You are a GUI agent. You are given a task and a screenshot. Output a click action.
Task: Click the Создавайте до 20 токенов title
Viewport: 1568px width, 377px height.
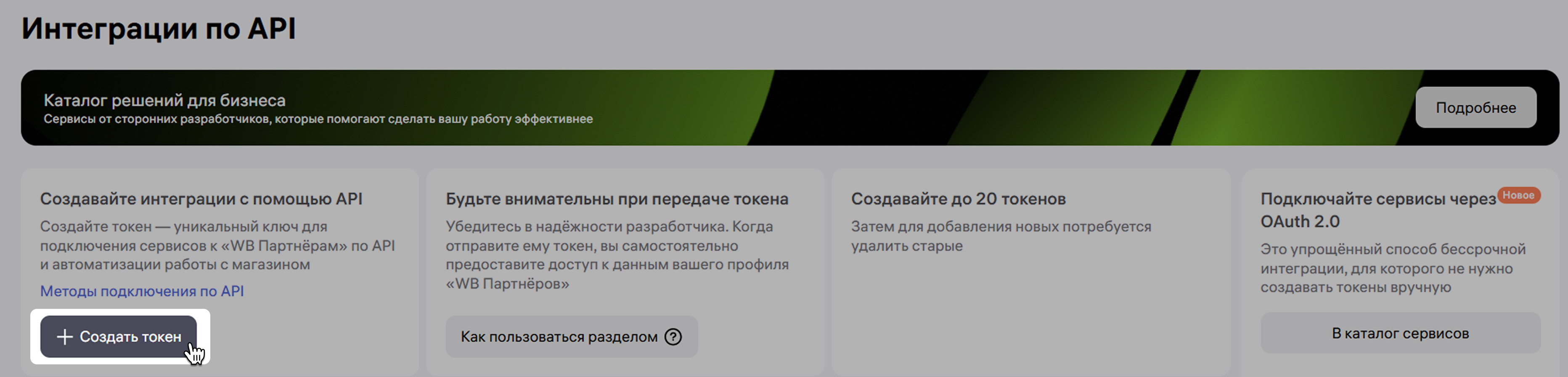[x=958, y=199]
